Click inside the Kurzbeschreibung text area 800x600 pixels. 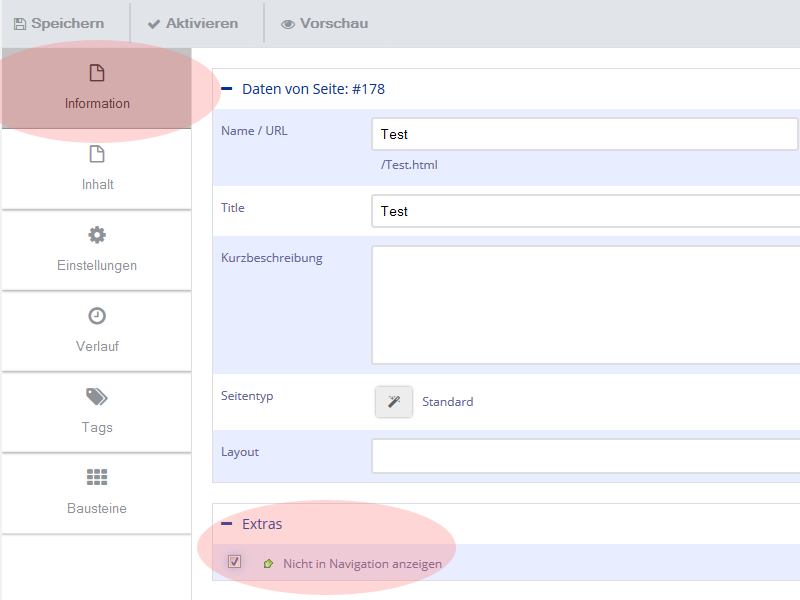585,305
